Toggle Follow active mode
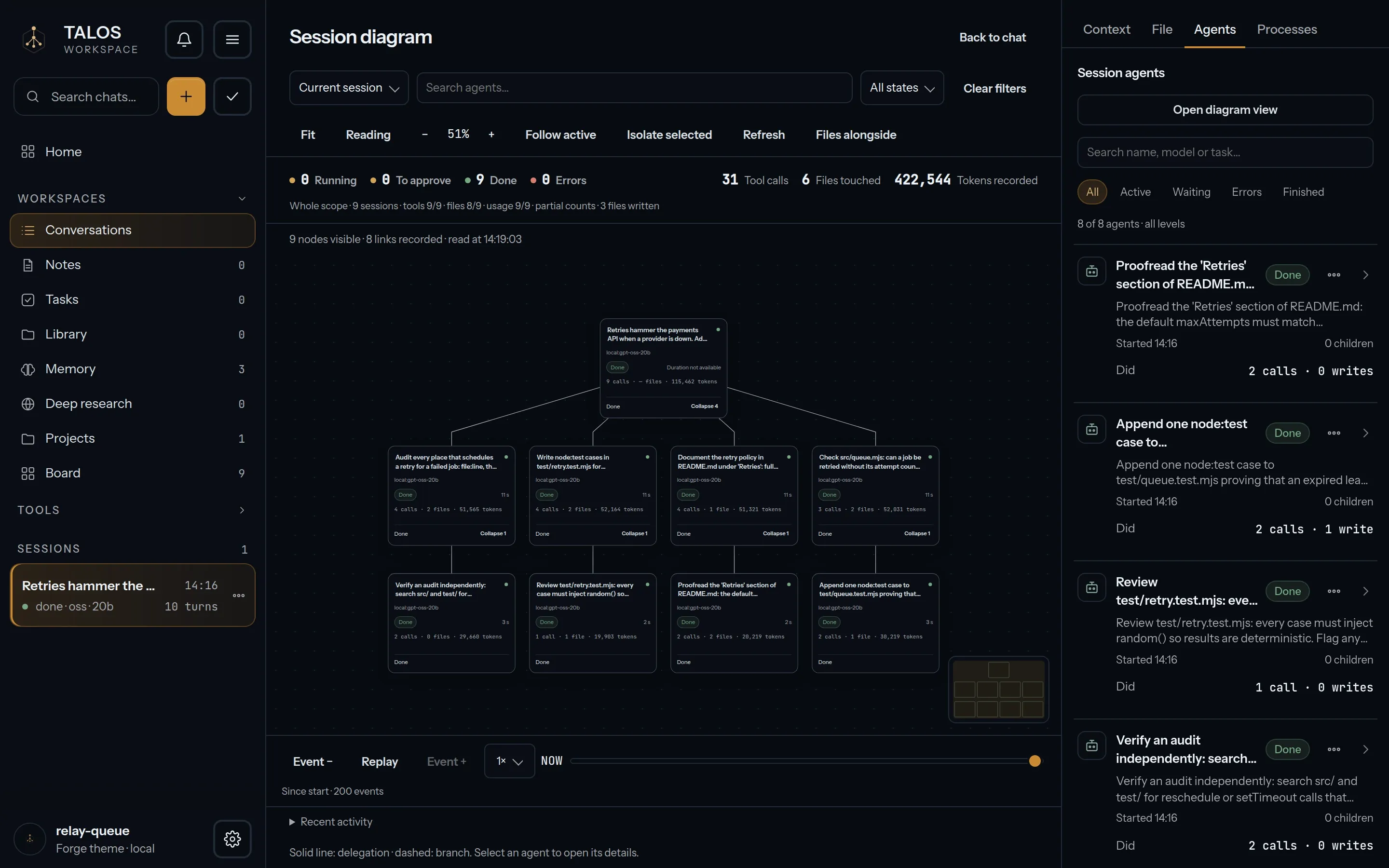 click(x=561, y=135)
